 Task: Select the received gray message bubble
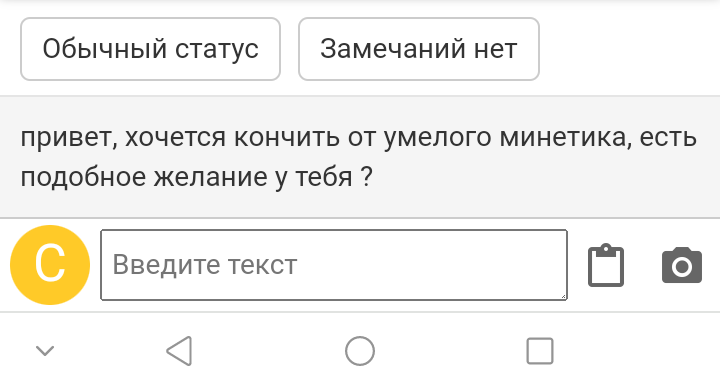[360, 157]
